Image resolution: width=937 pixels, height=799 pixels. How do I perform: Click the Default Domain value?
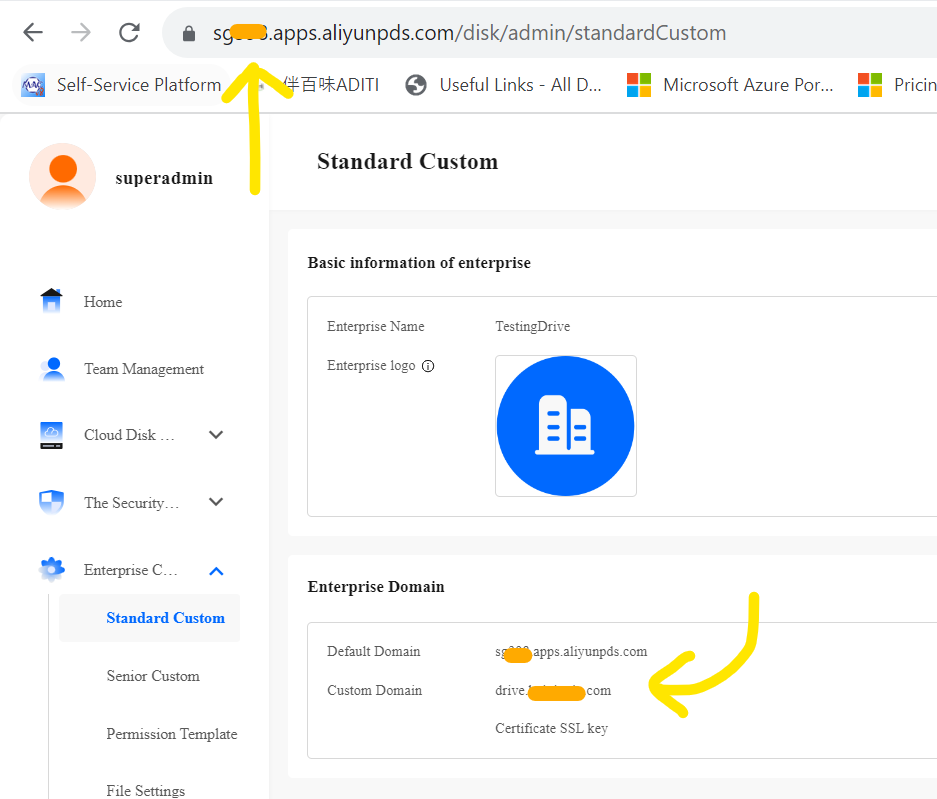tap(571, 652)
